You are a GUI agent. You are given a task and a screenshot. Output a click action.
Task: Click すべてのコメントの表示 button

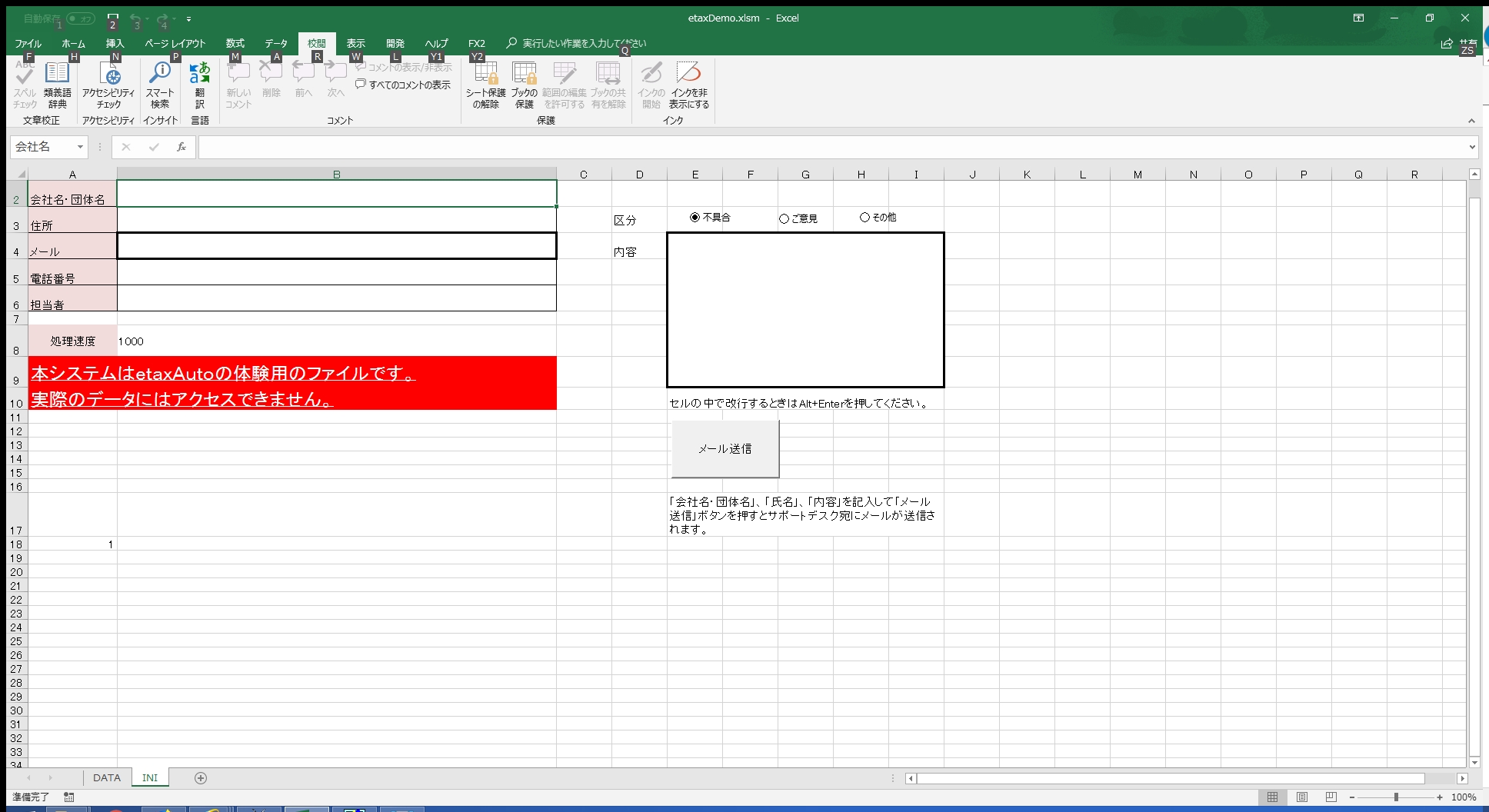(403, 85)
